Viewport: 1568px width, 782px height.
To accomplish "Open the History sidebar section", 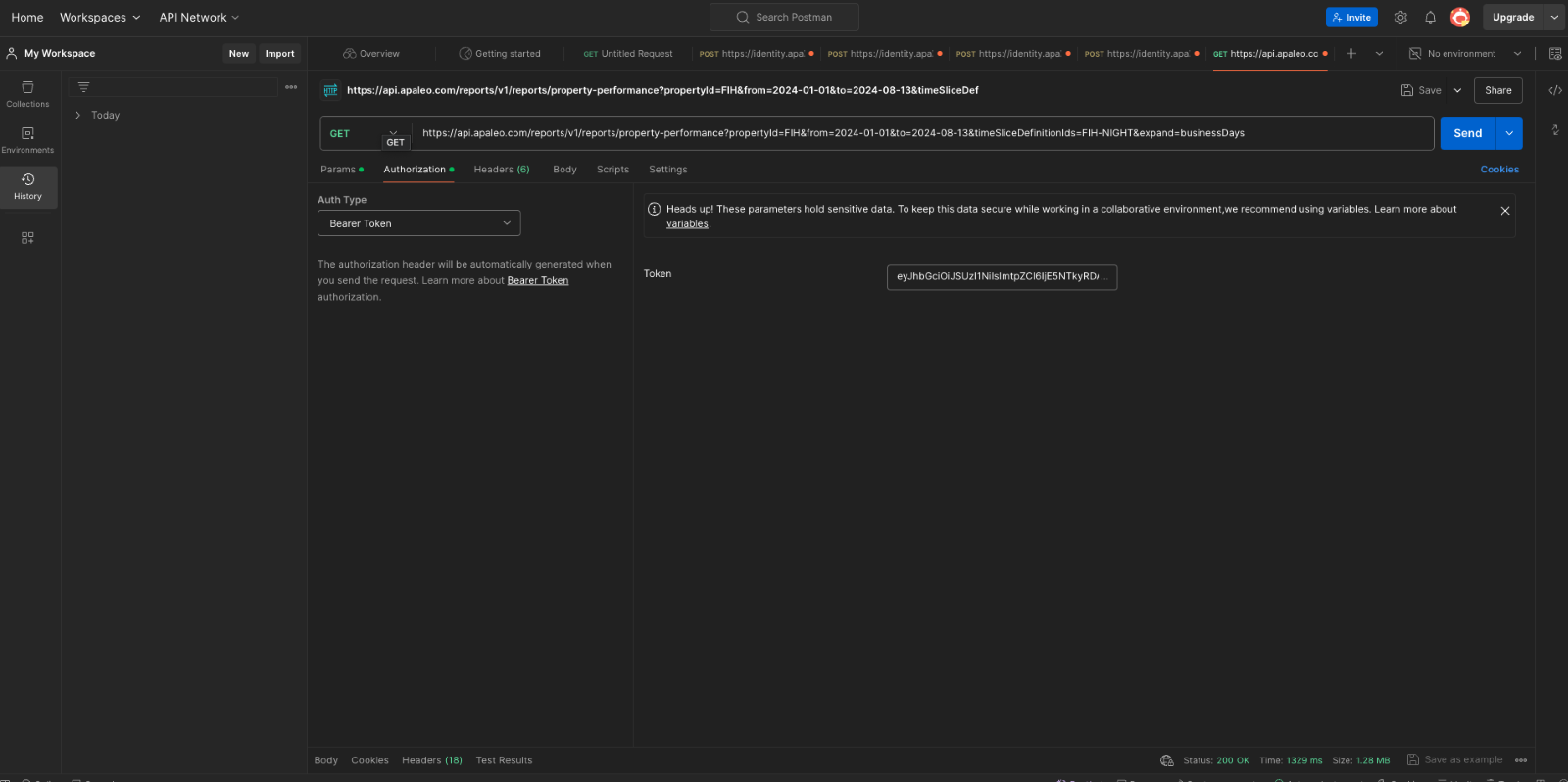I will coord(28,187).
